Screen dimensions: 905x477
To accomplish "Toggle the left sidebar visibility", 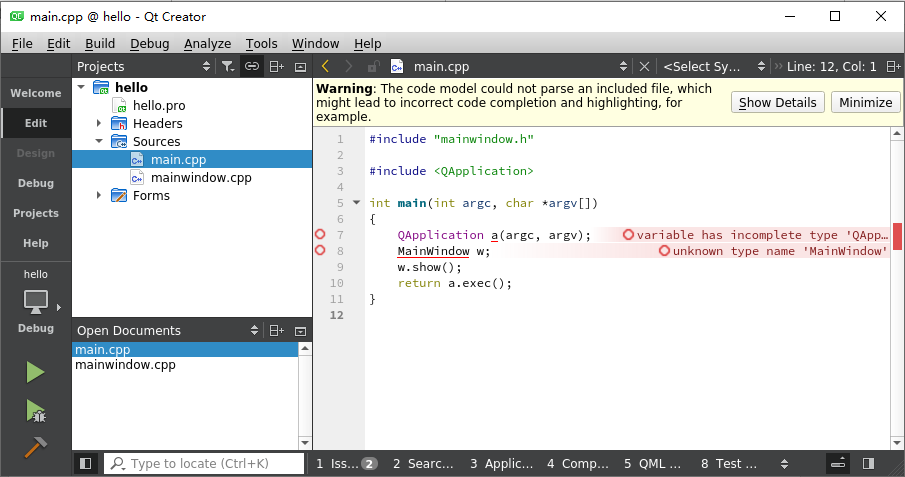I will tap(85, 463).
